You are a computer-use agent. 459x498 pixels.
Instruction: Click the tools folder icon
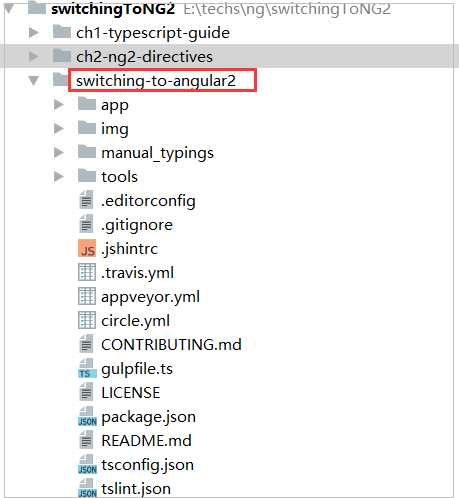(x=87, y=176)
